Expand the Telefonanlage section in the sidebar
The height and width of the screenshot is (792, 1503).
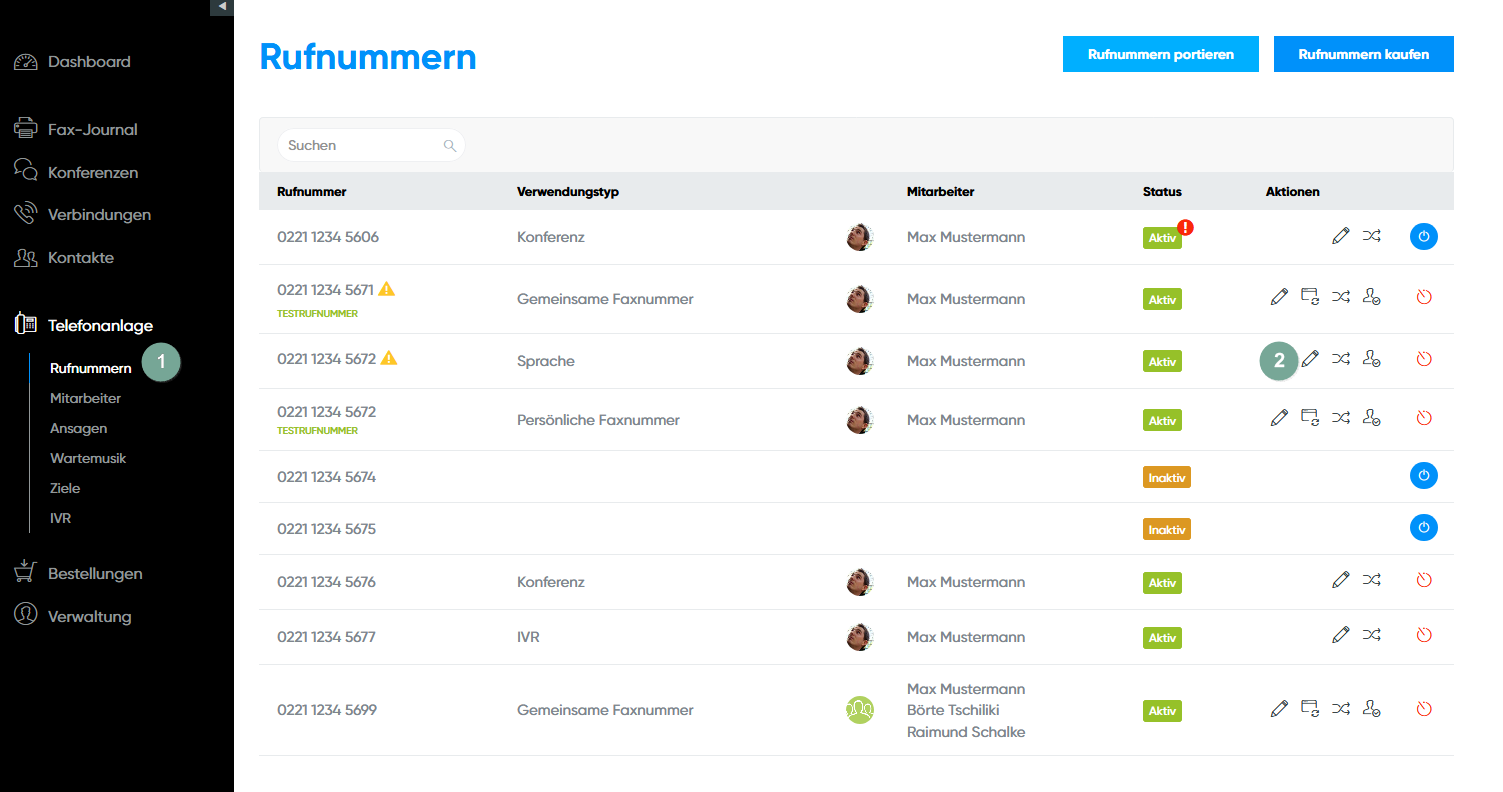coord(100,325)
